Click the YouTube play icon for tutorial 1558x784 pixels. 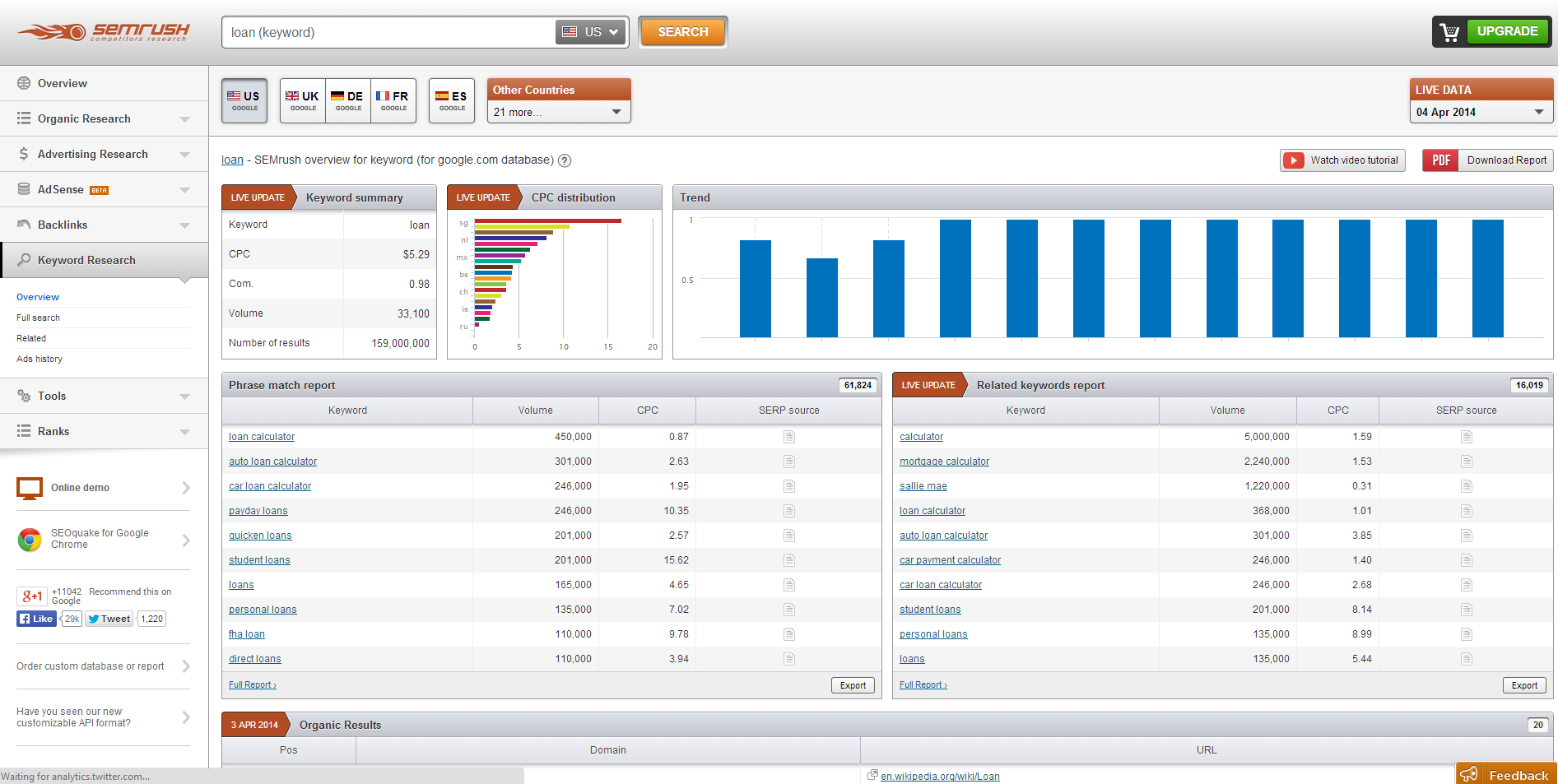(1294, 160)
